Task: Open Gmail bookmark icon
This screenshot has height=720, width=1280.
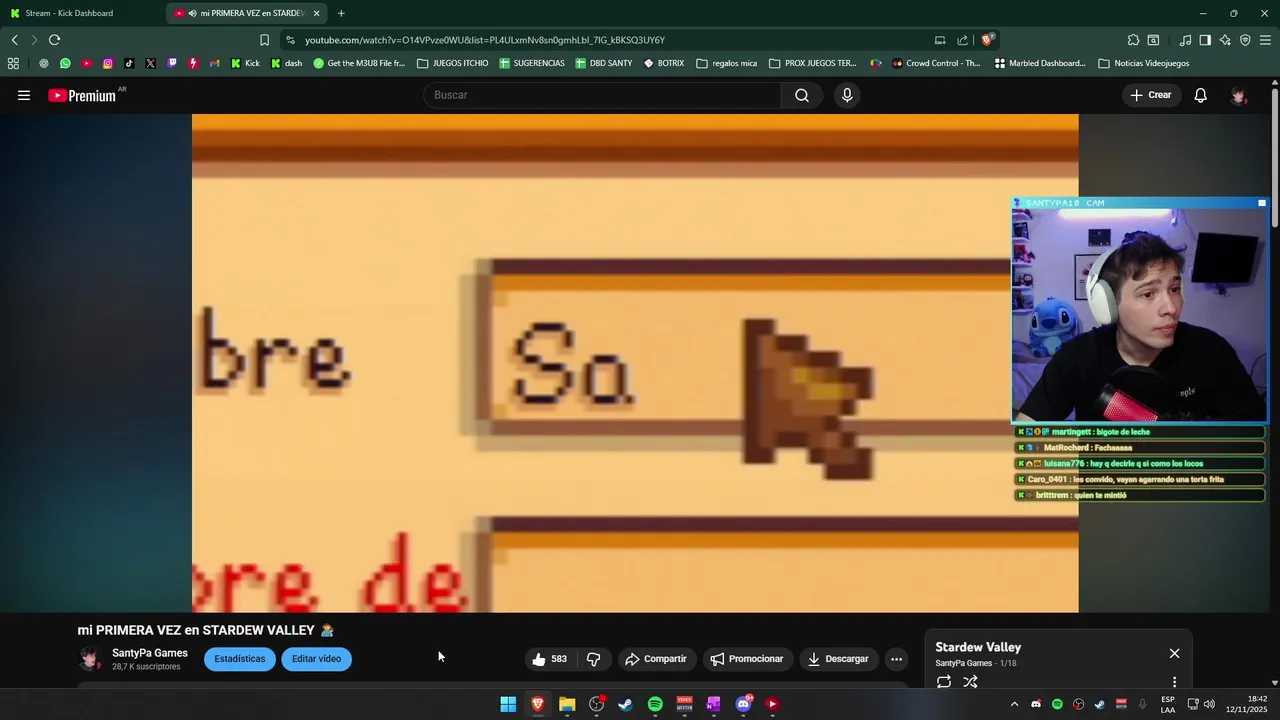Action: point(214,63)
